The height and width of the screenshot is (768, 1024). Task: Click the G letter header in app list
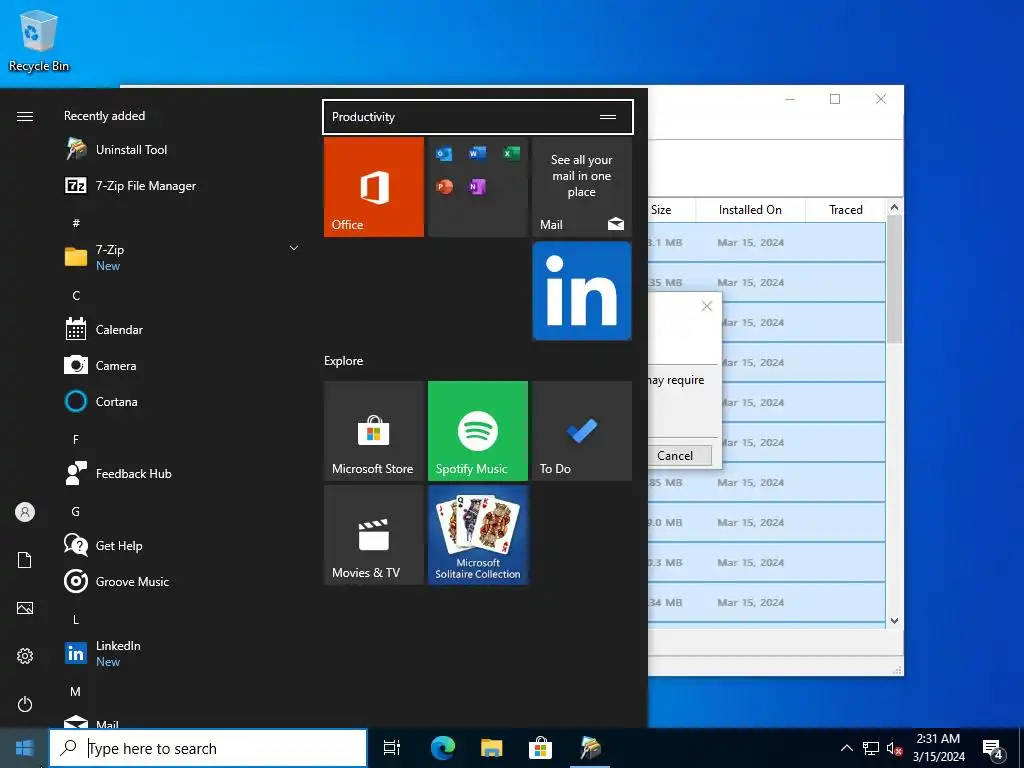coord(76,511)
